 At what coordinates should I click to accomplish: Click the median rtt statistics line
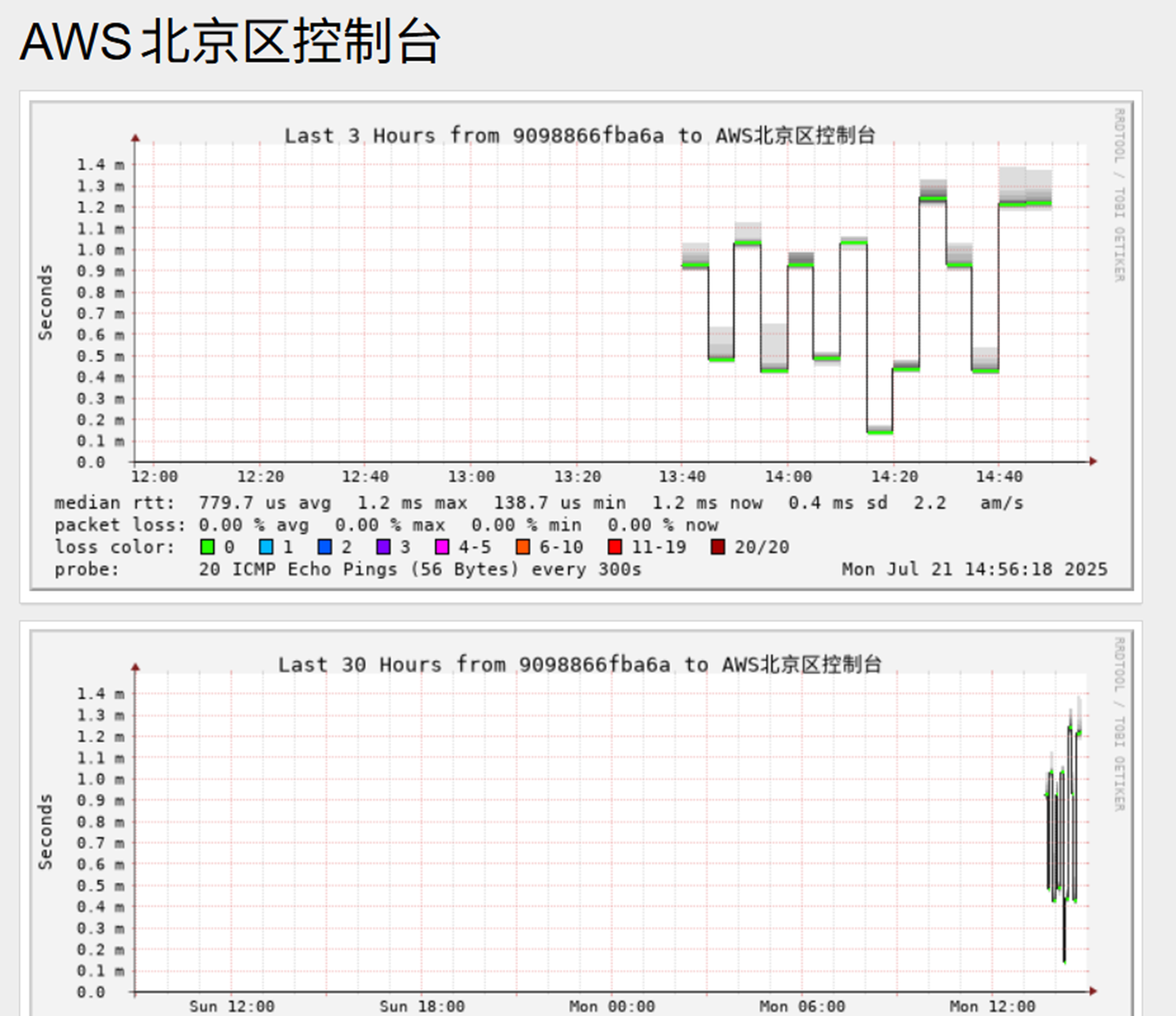tap(538, 503)
